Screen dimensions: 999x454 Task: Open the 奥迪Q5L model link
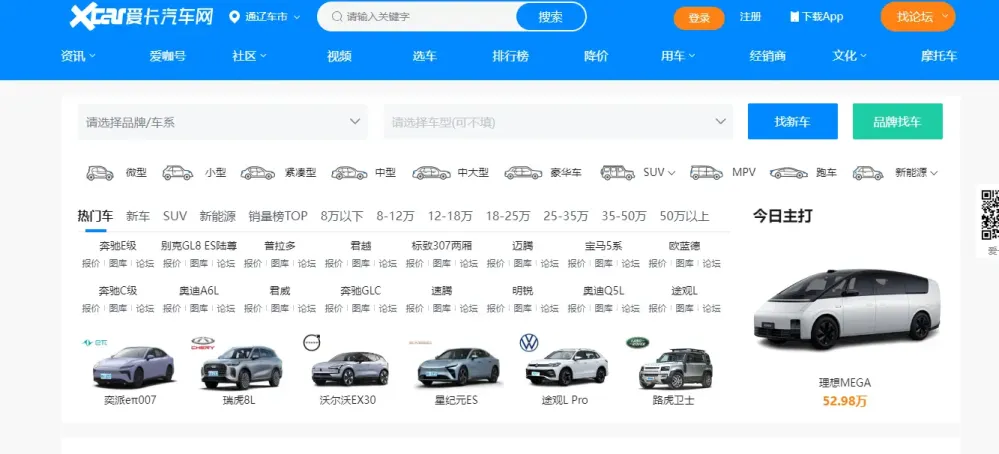pos(603,291)
